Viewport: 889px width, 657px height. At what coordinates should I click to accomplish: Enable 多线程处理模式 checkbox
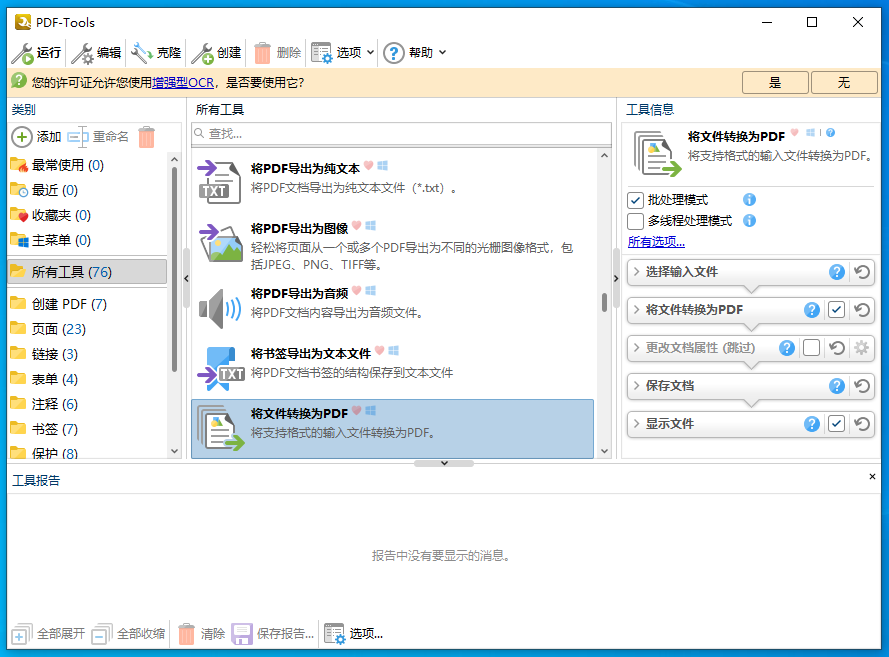[x=635, y=221]
